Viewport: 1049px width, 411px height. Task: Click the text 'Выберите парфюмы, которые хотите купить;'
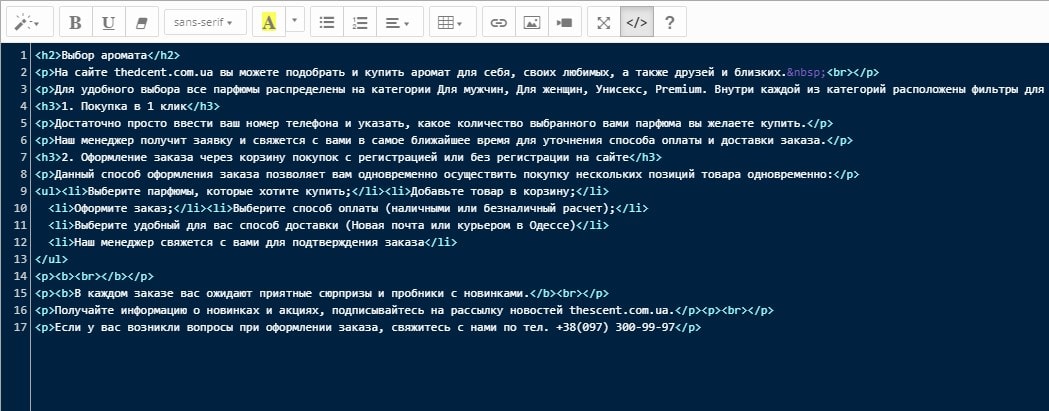click(x=219, y=191)
